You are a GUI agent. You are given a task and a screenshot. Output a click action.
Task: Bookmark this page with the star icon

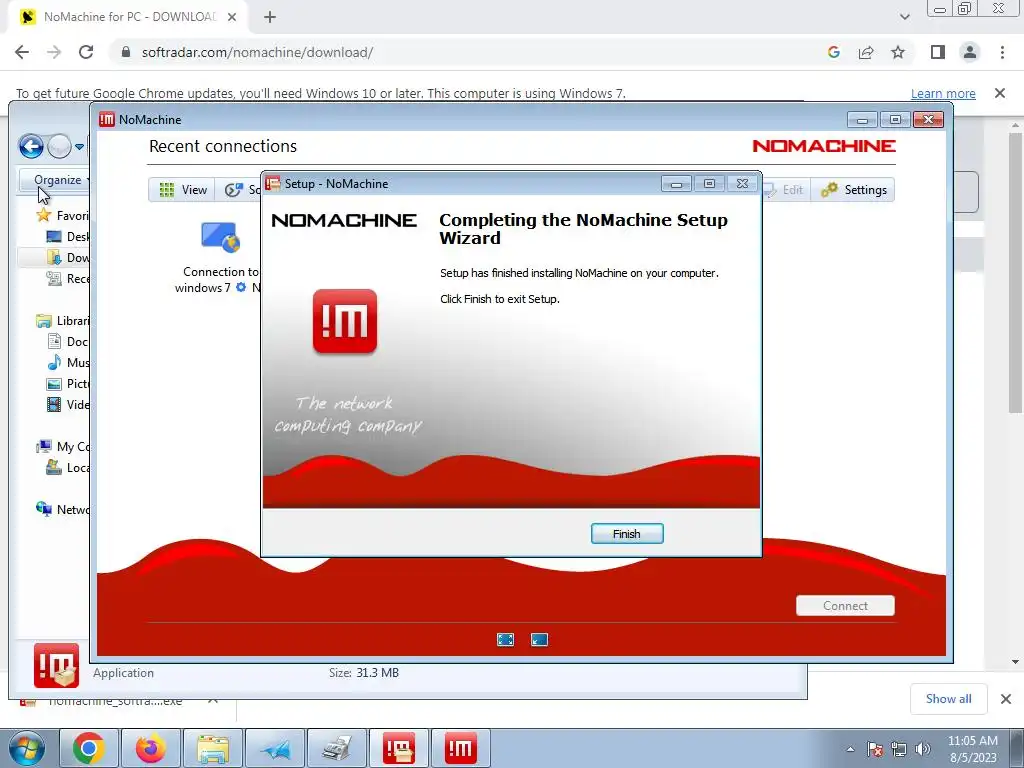pos(898,52)
